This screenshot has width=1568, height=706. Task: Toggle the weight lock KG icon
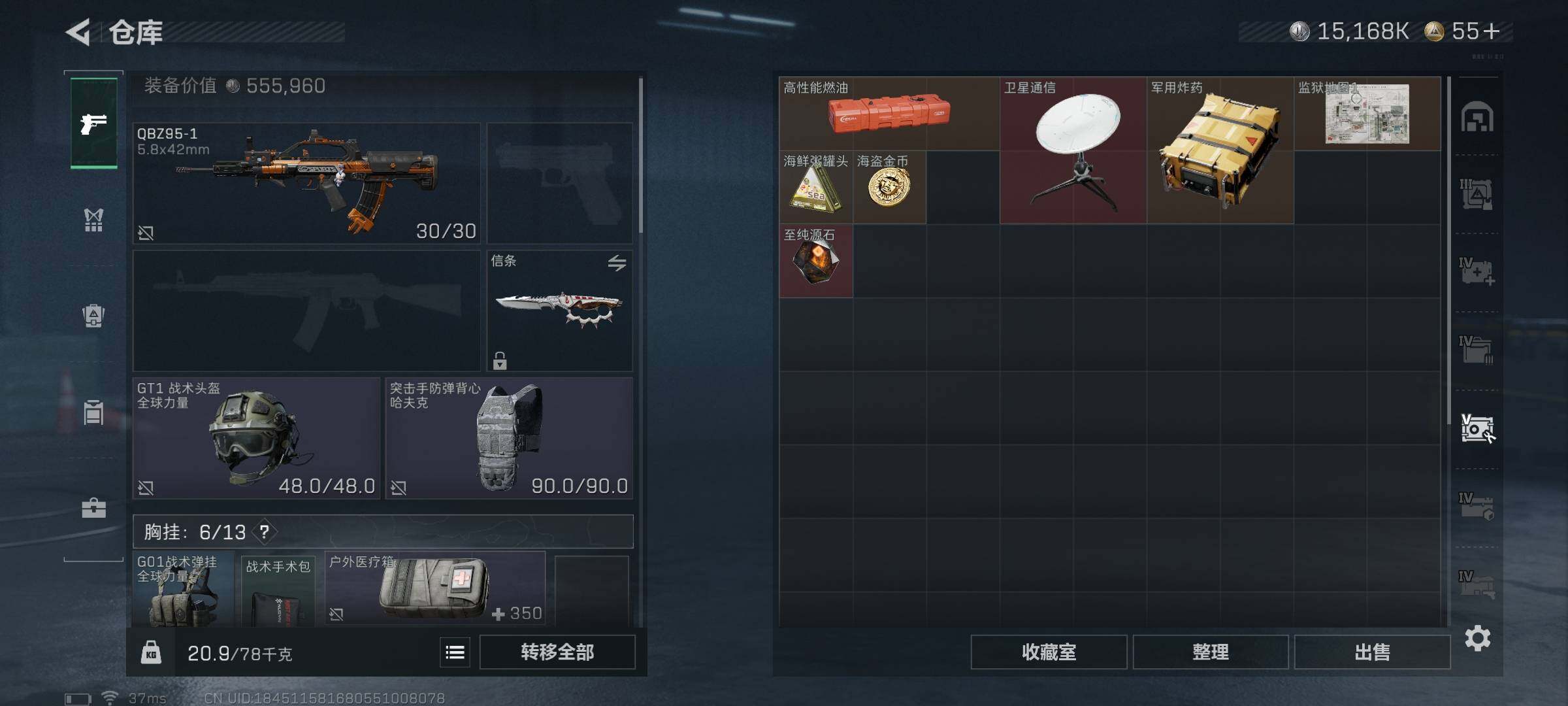151,652
